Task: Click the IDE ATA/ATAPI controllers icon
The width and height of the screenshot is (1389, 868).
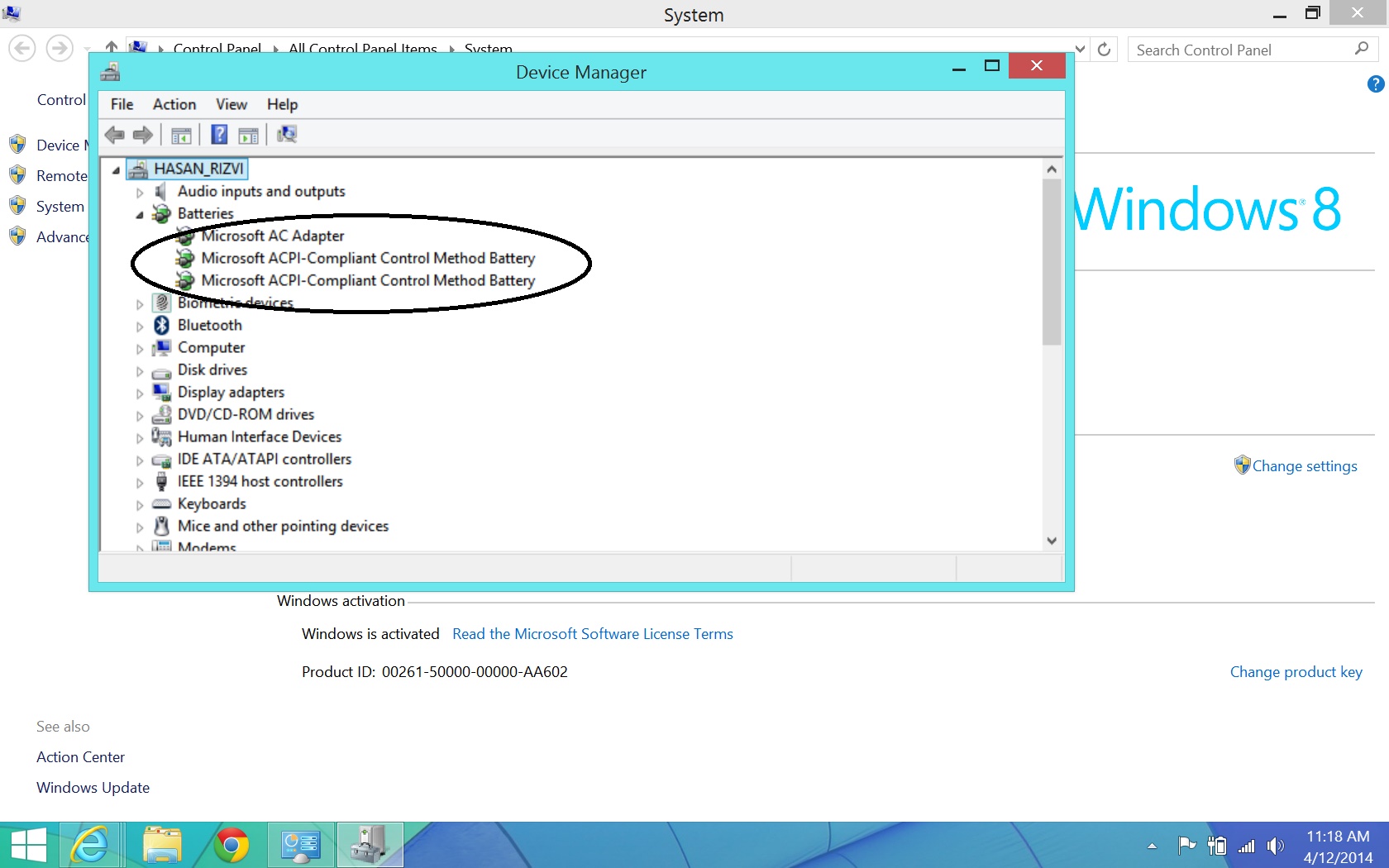Action: point(161,460)
